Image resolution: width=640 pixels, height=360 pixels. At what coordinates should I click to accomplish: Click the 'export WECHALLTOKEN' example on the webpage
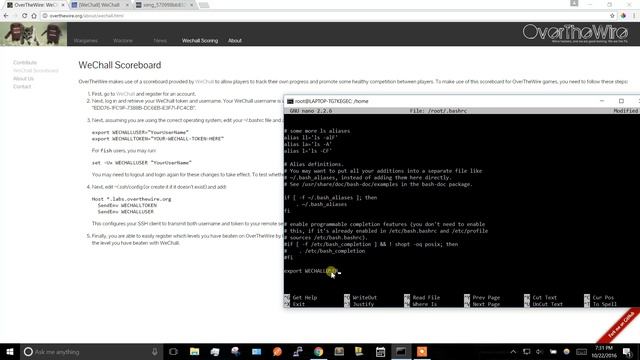click(158, 139)
